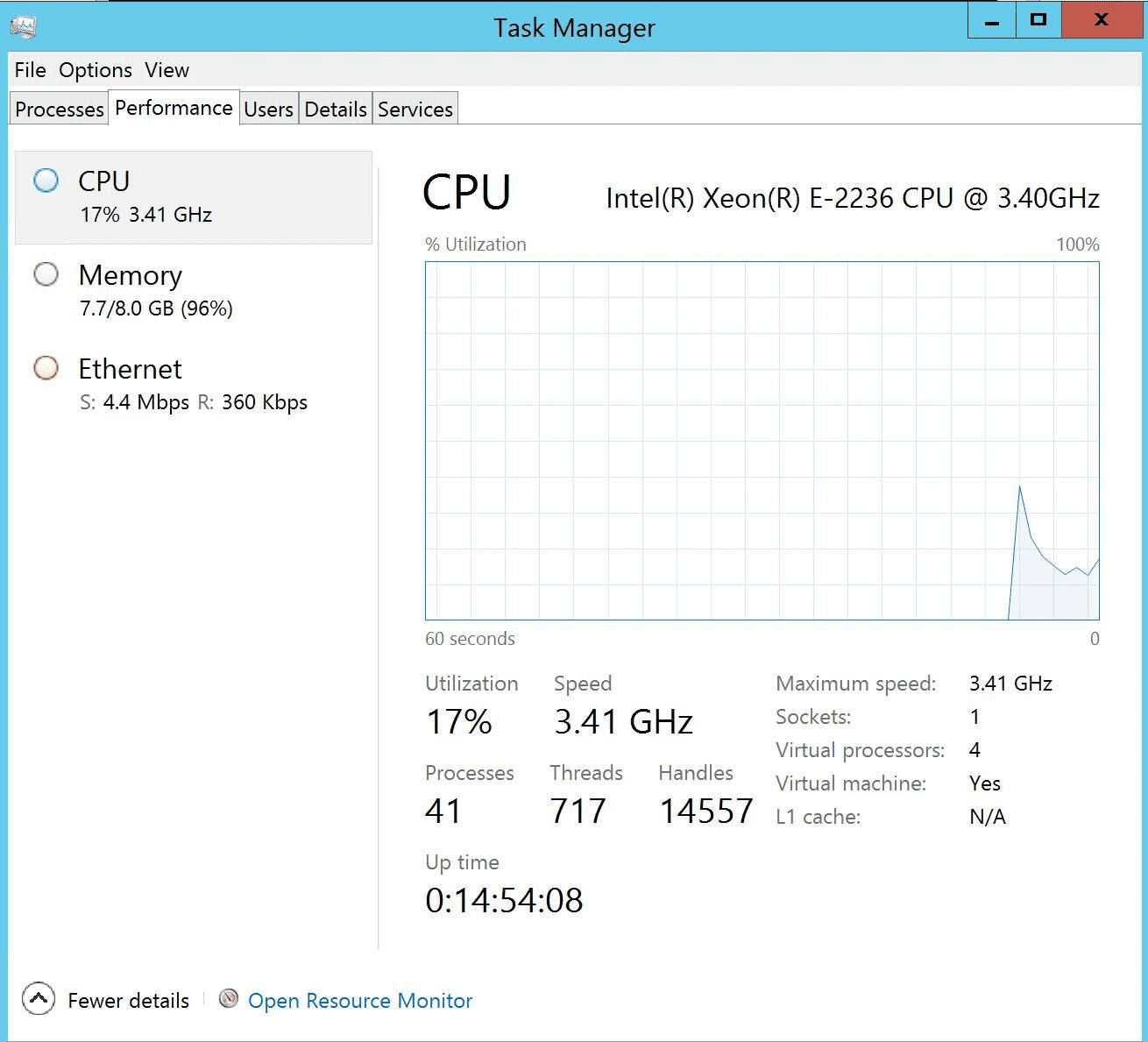Open the Options menu
This screenshot has height=1042, width=1148.
pos(96,70)
